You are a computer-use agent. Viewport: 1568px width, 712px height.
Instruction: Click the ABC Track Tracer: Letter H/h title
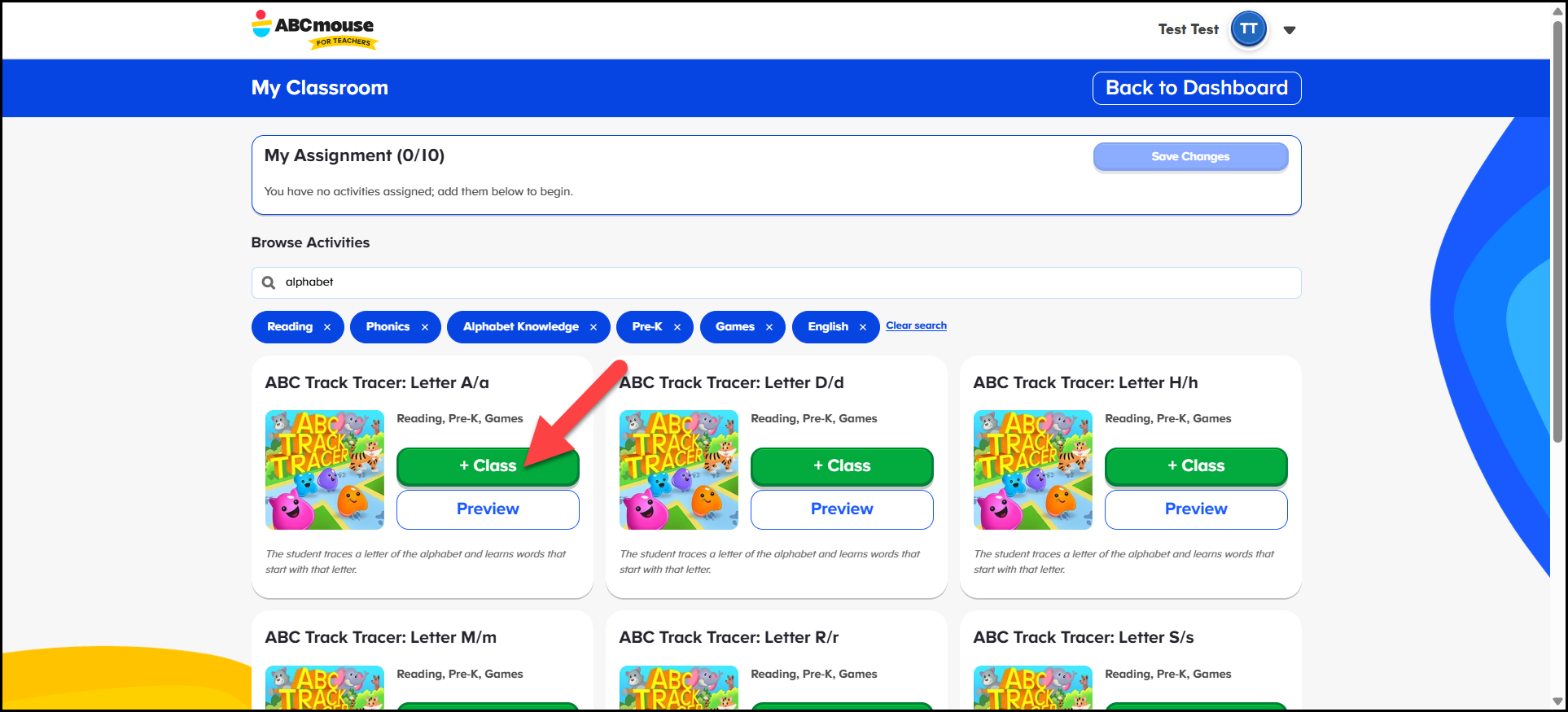(x=1085, y=382)
